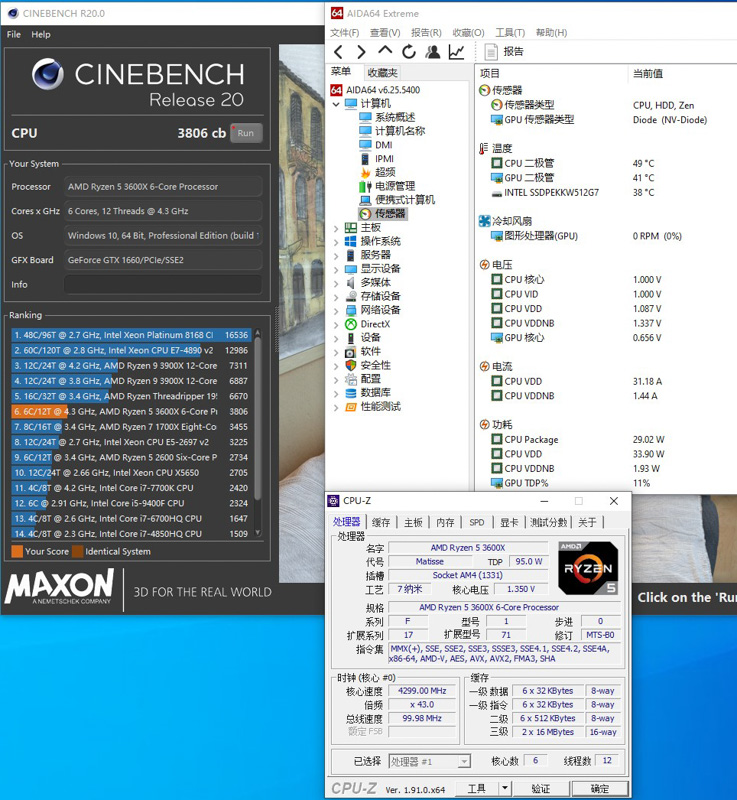737x800 pixels.
Task: Open 关于 tab in CPU-Z
Action: coord(587,522)
